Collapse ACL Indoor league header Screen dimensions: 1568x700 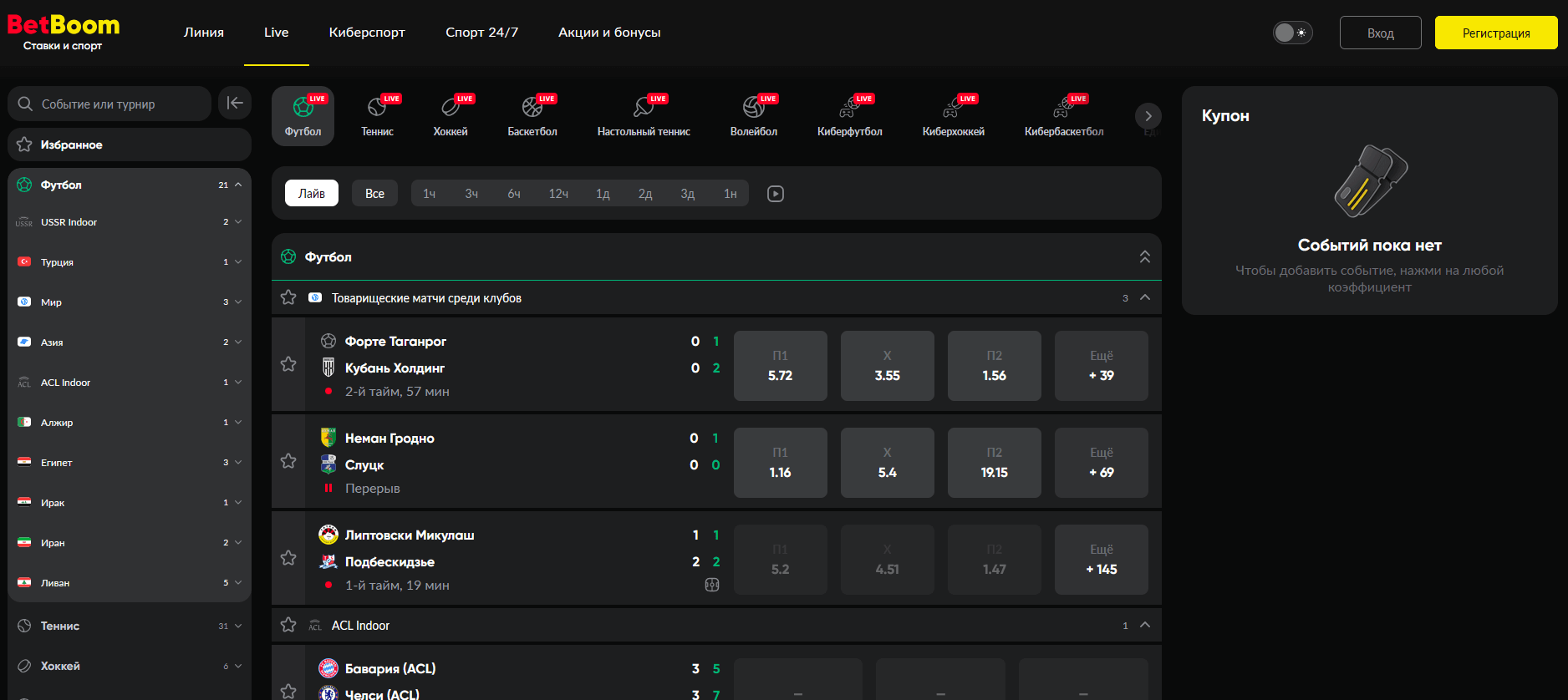click(x=1145, y=625)
